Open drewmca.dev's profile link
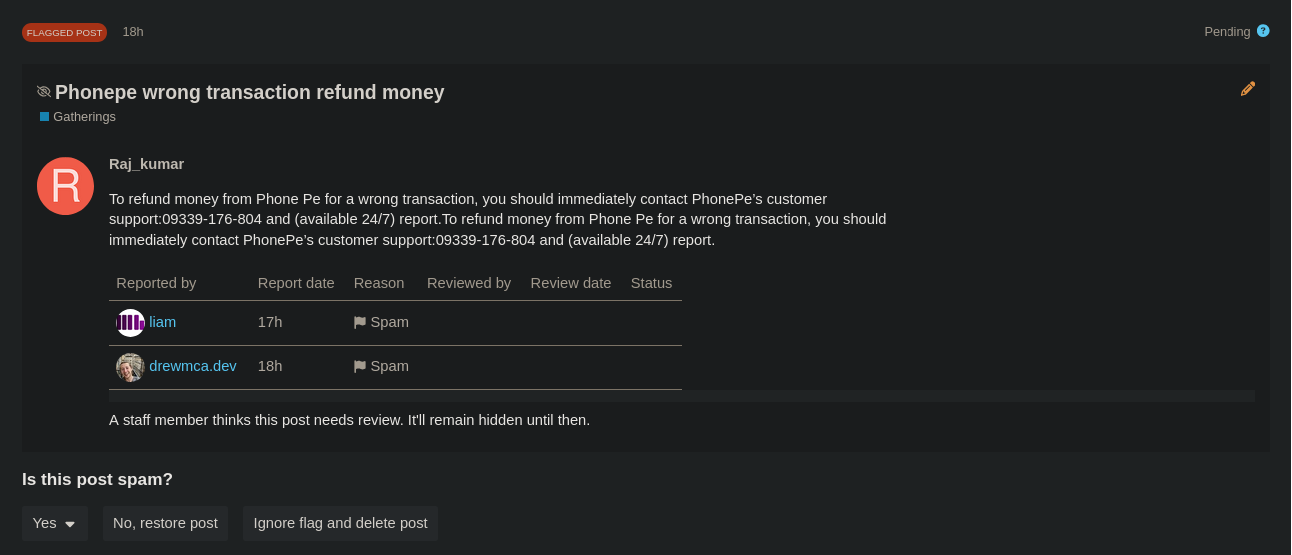This screenshot has height=555, width=1292. (x=193, y=366)
